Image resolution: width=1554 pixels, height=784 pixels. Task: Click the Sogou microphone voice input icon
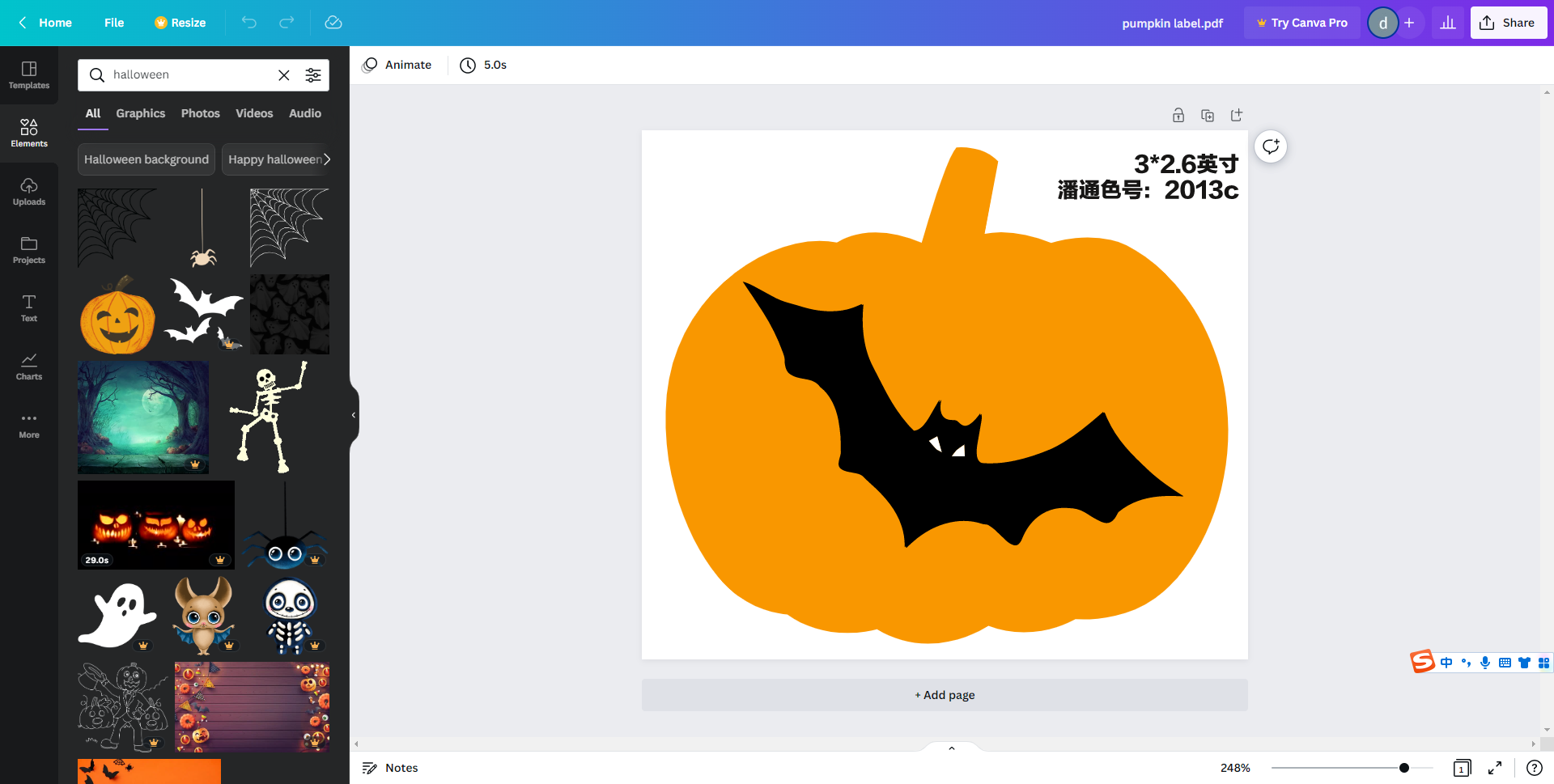(1485, 663)
